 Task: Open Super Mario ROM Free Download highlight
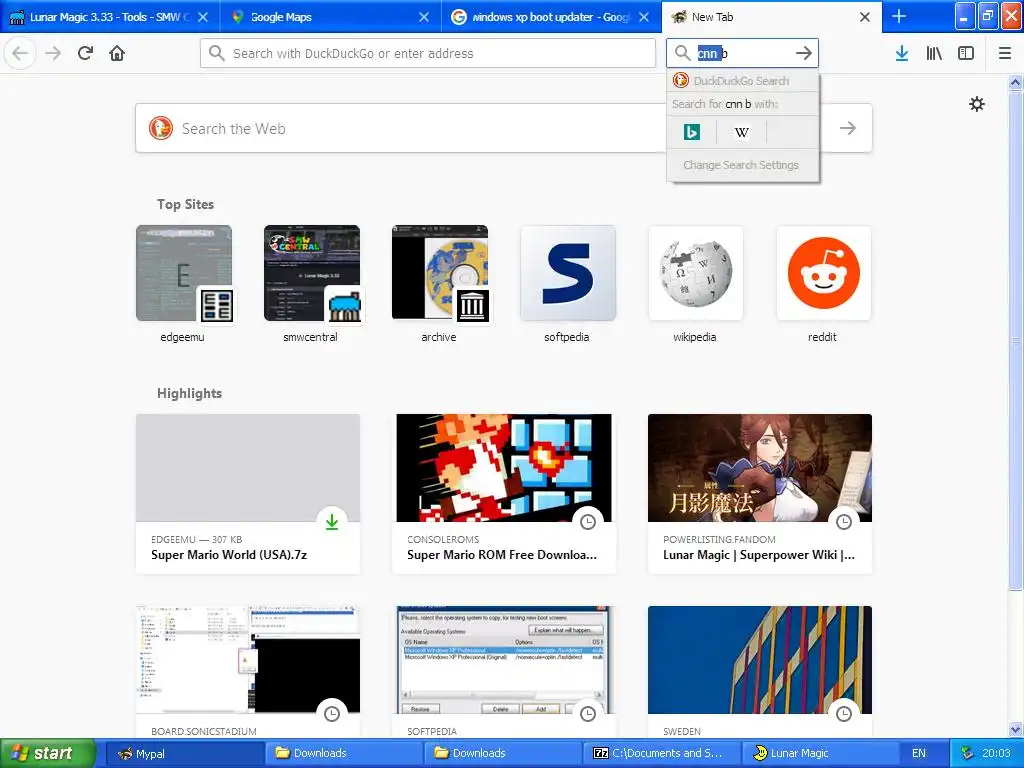[x=504, y=494]
